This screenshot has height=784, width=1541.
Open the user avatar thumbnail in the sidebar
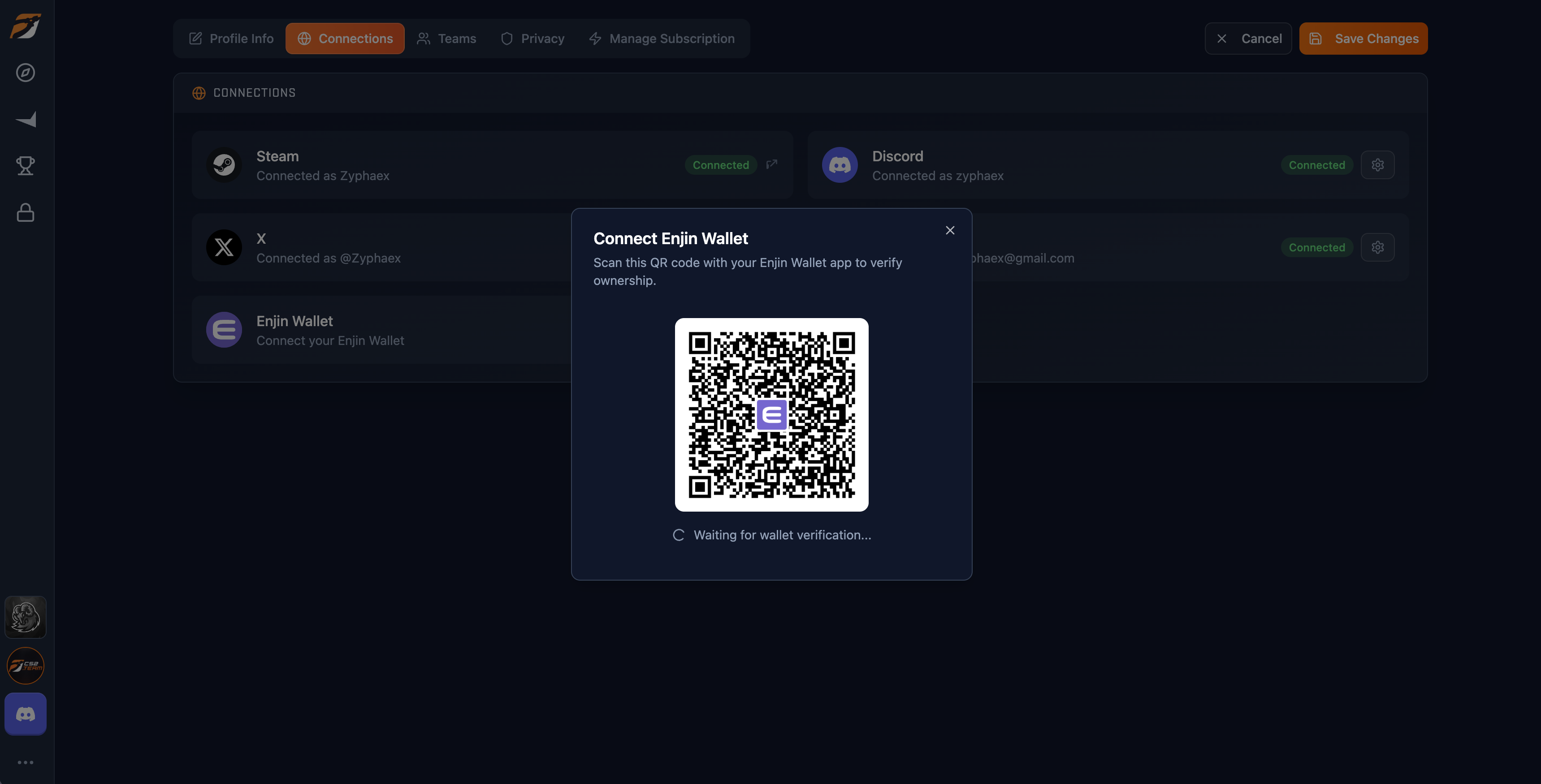click(25, 617)
